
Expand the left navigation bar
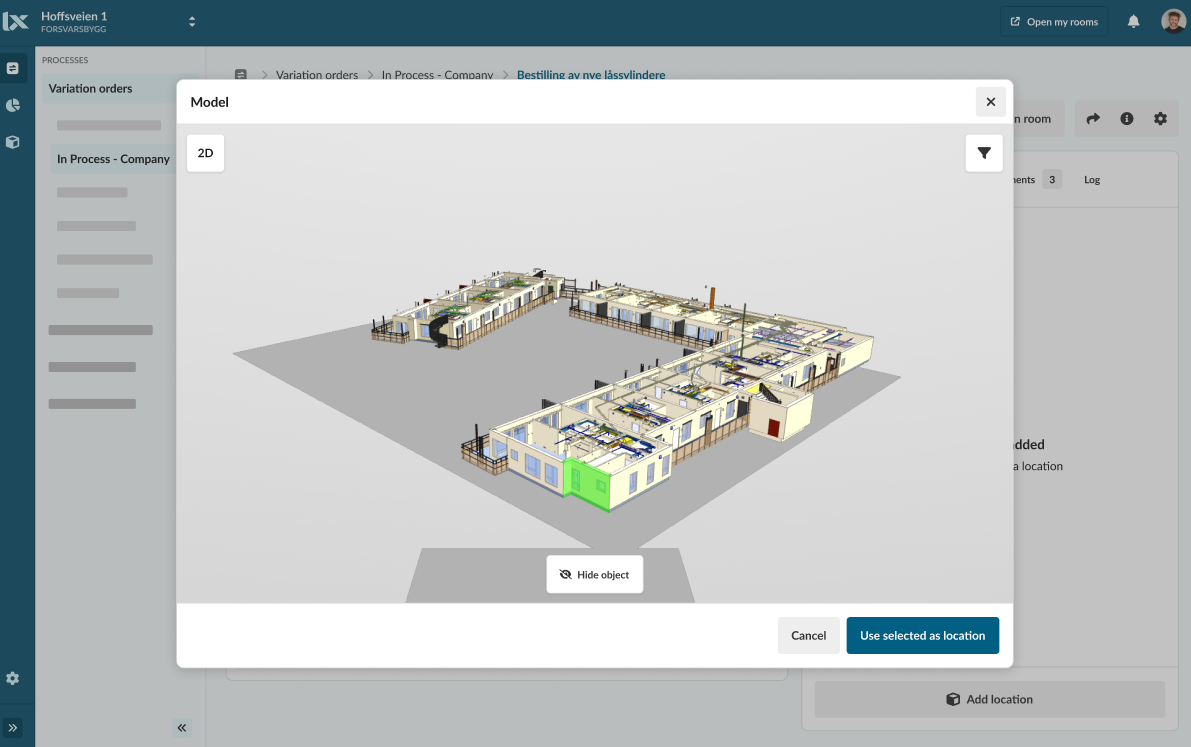coord(13,728)
